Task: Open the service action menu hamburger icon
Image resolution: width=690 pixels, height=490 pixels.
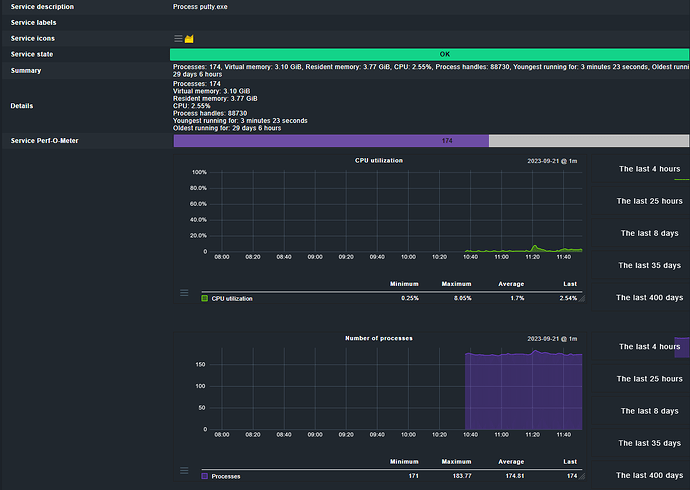Action: pyautogui.click(x=178, y=38)
